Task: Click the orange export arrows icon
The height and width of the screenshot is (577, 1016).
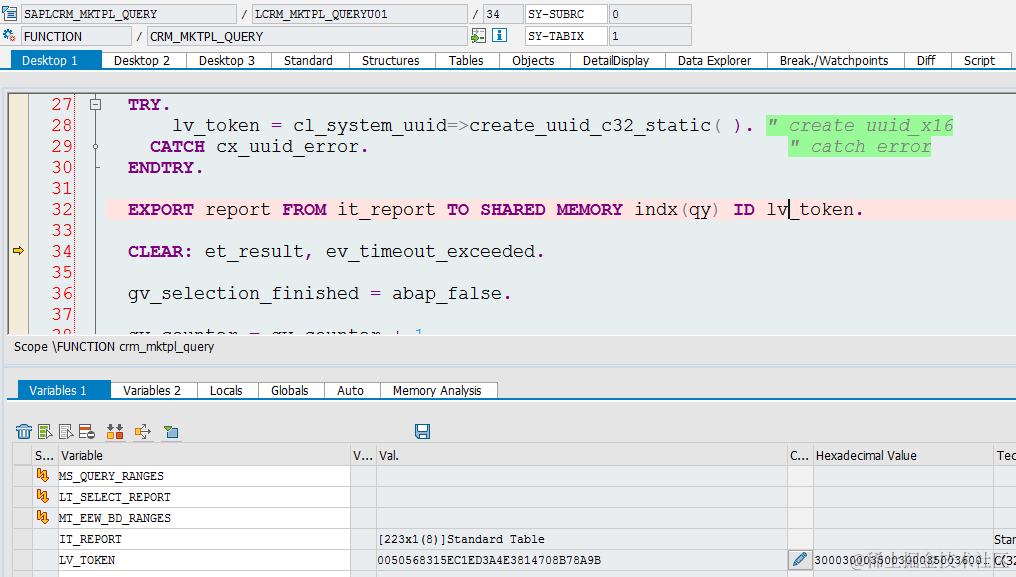Action: (143, 432)
